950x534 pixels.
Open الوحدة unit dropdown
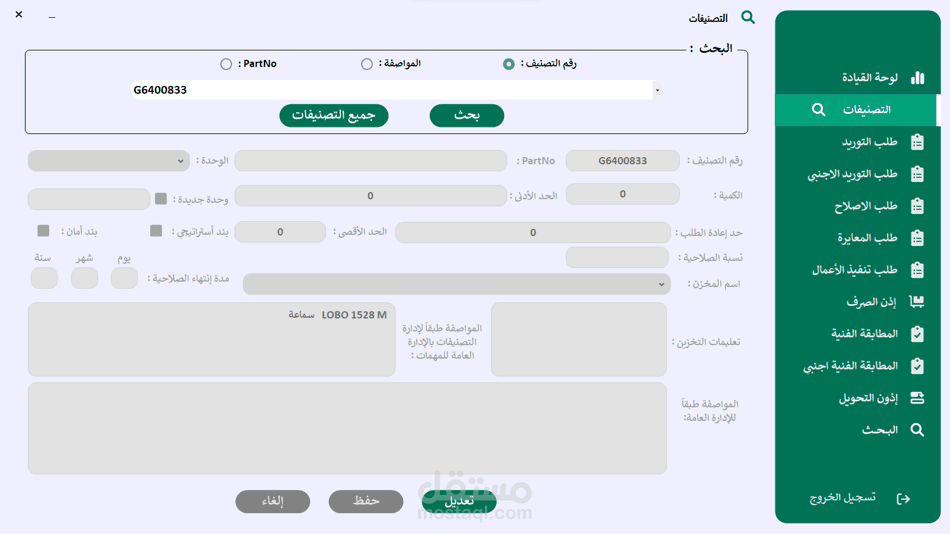tap(108, 161)
